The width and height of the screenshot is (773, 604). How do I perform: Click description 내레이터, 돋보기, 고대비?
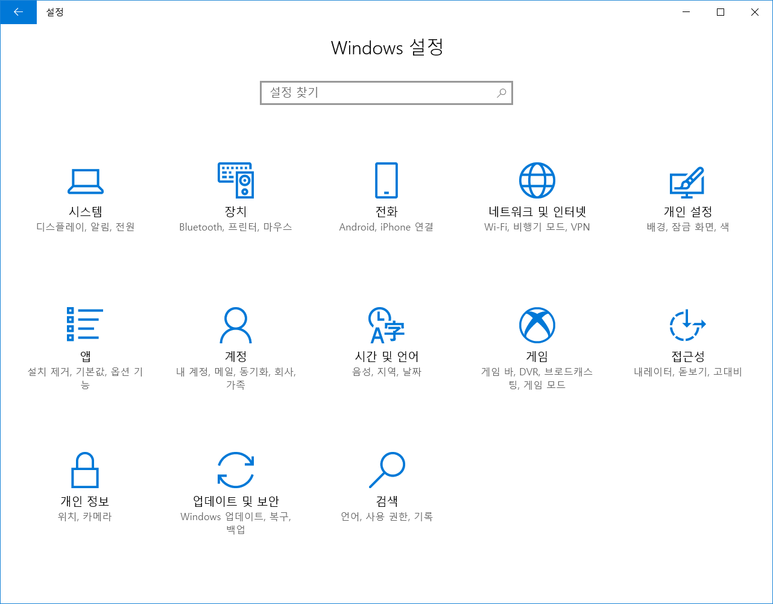687,372
